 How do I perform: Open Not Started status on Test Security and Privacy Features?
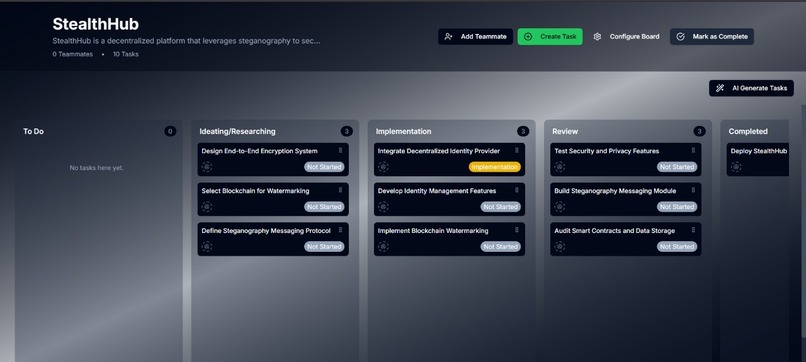[x=677, y=167]
